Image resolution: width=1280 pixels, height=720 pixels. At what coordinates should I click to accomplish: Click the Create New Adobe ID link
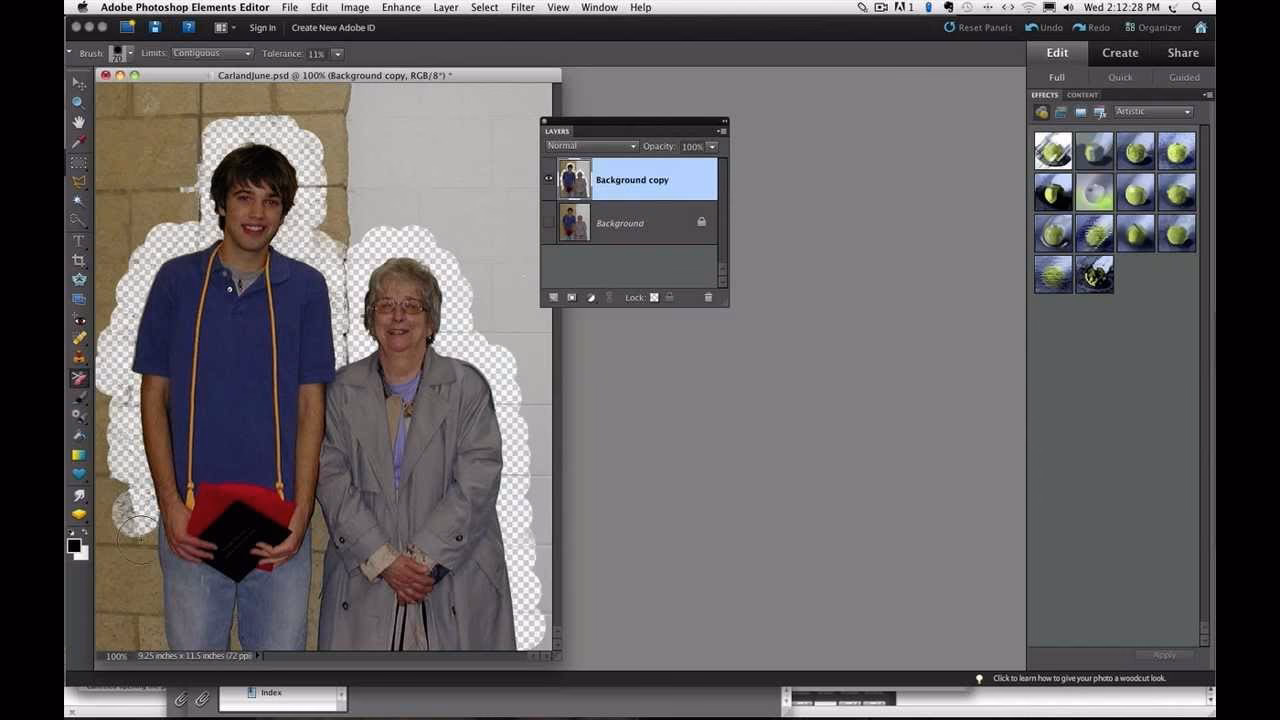coord(333,27)
